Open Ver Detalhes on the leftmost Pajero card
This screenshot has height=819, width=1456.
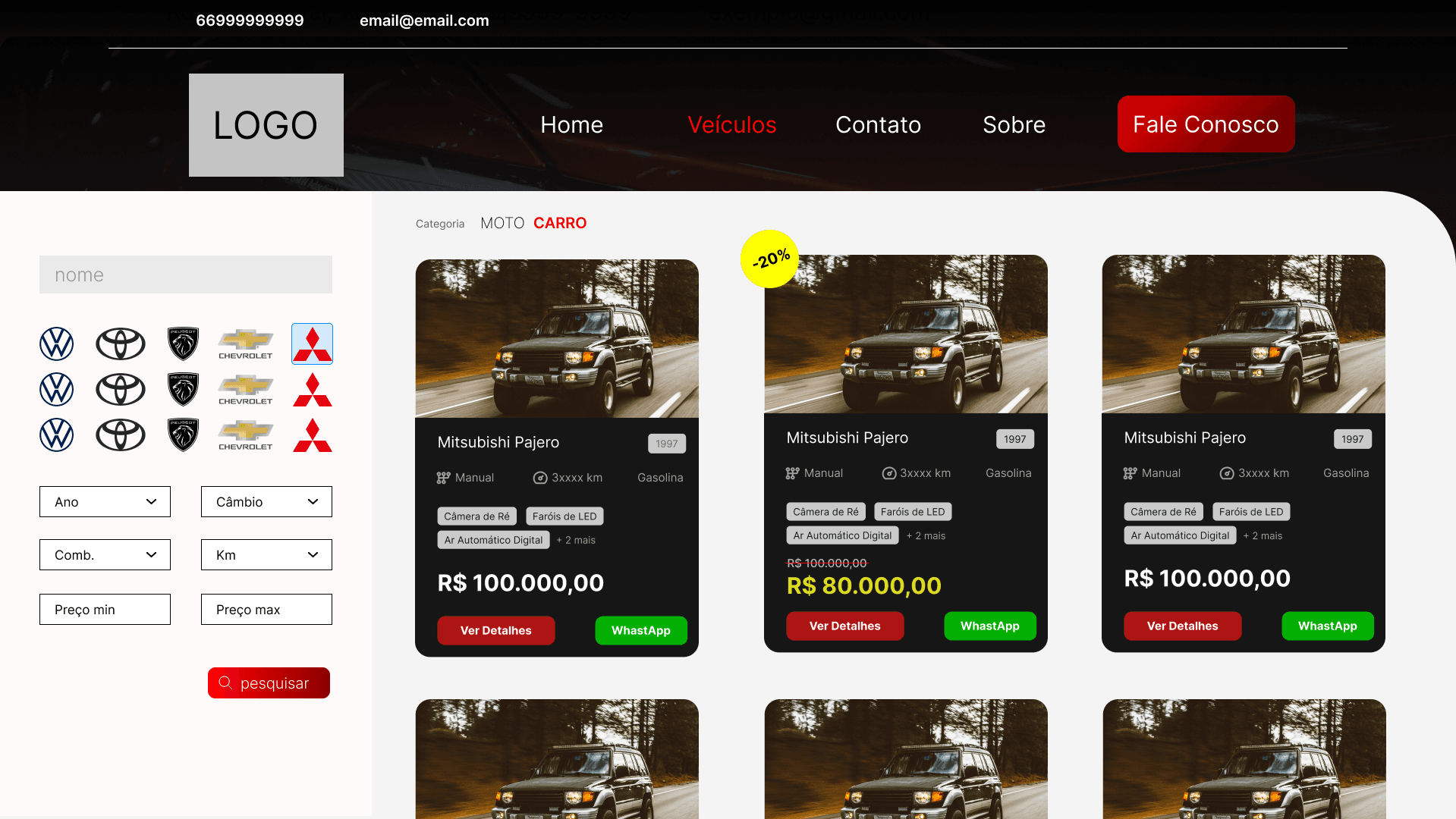pyautogui.click(x=496, y=631)
